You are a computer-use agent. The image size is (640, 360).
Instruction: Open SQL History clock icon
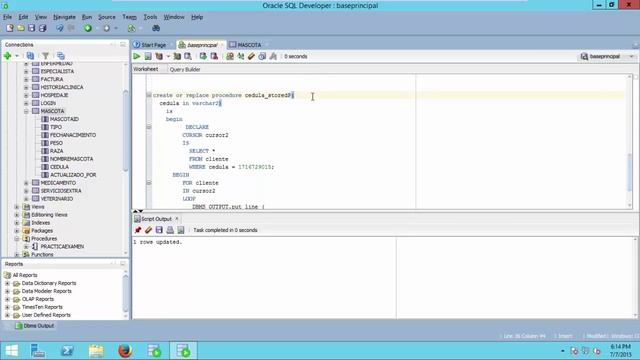[x=262, y=56]
